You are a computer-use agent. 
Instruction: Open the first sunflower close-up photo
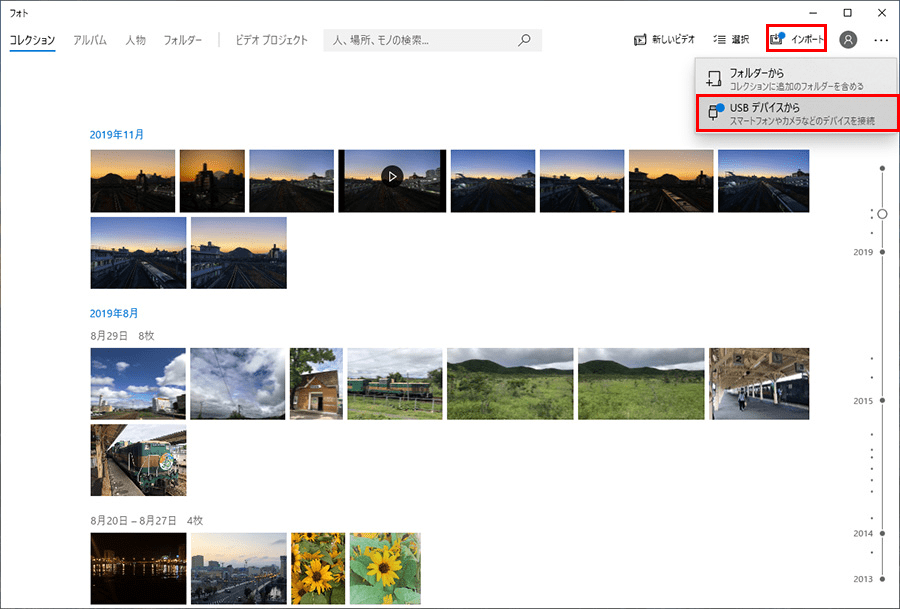(x=318, y=568)
